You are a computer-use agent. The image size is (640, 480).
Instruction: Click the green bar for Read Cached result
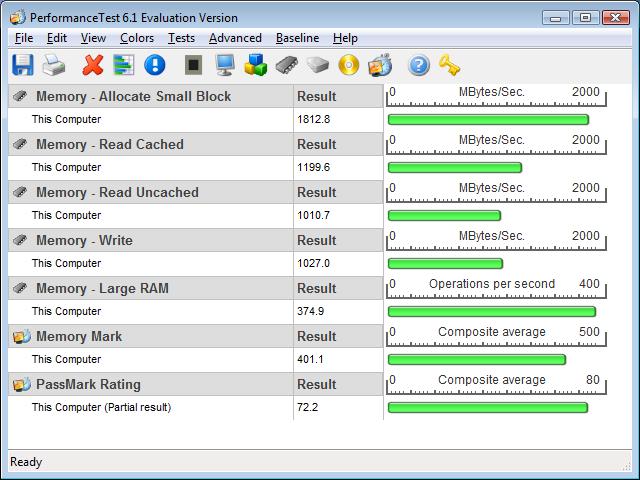point(455,168)
